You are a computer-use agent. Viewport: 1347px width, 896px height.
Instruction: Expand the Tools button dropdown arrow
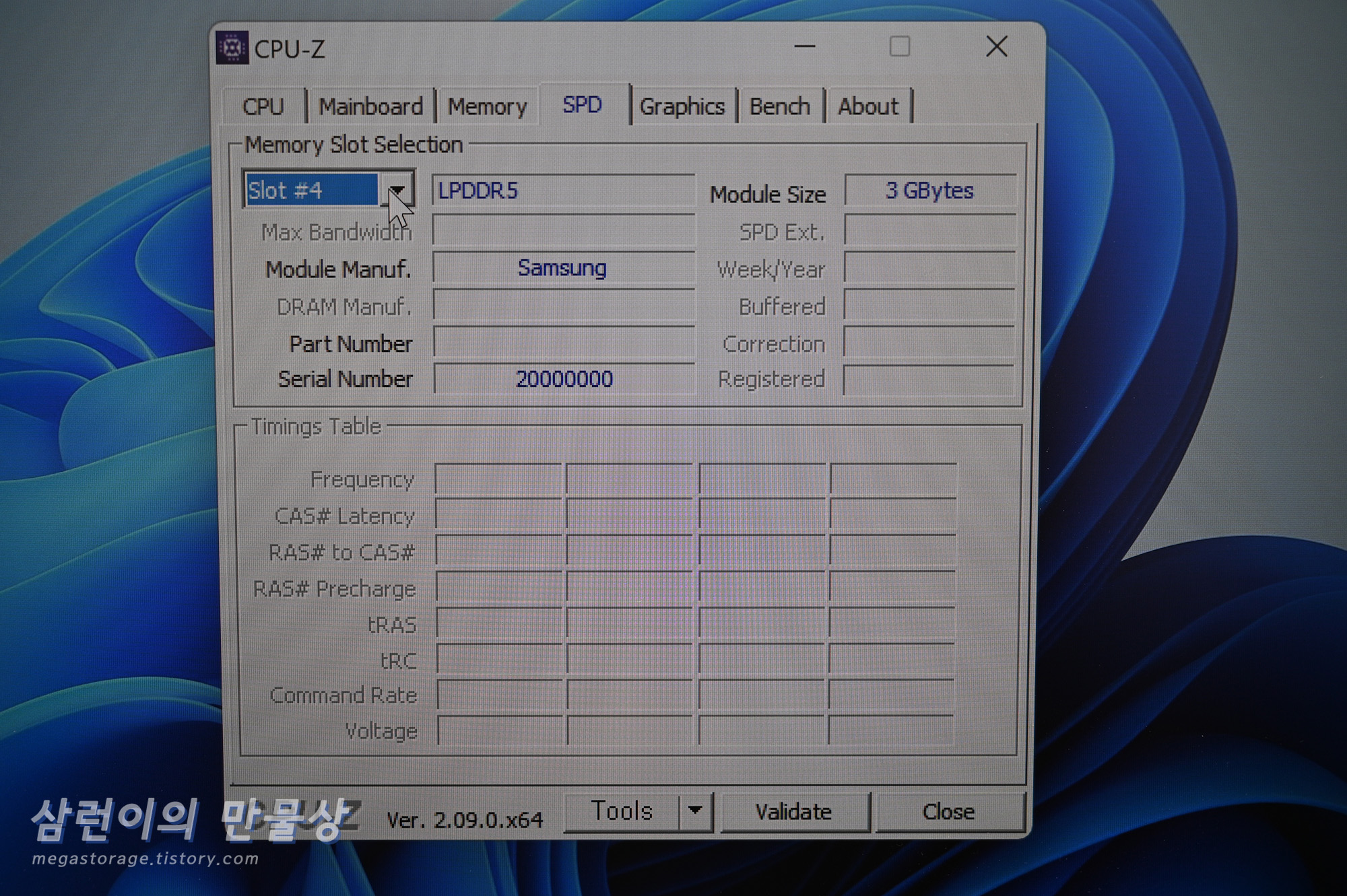696,811
